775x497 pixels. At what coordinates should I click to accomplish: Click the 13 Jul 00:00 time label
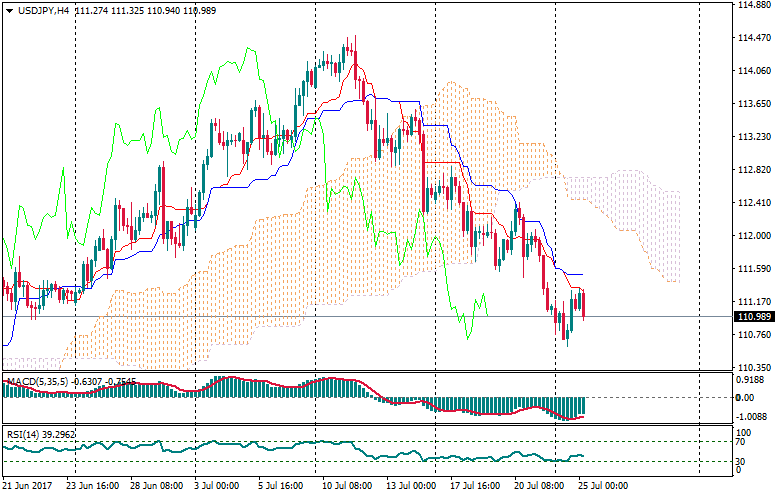pos(409,485)
